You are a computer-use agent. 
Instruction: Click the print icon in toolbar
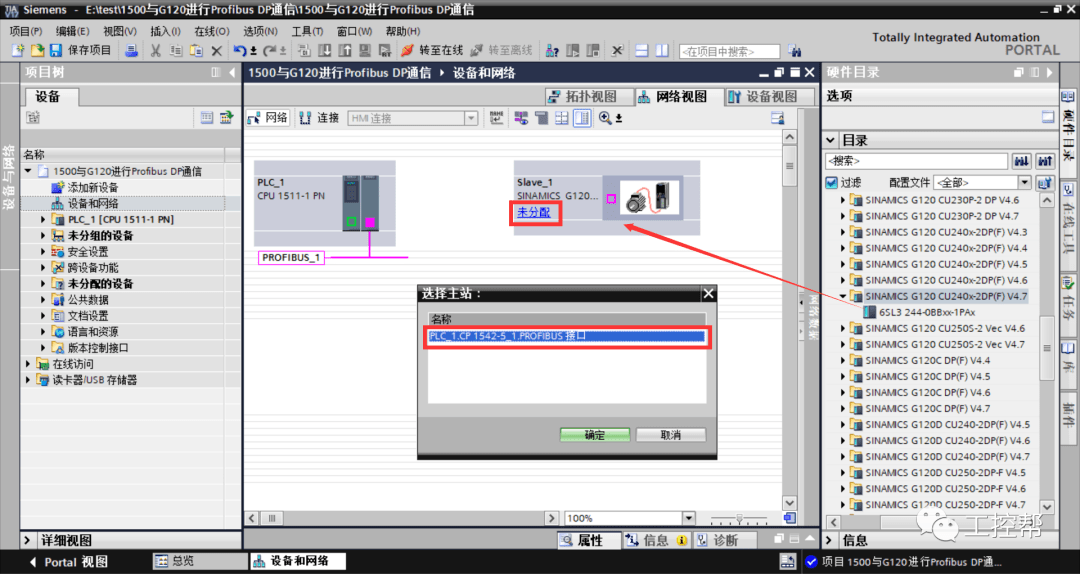pyautogui.click(x=131, y=50)
